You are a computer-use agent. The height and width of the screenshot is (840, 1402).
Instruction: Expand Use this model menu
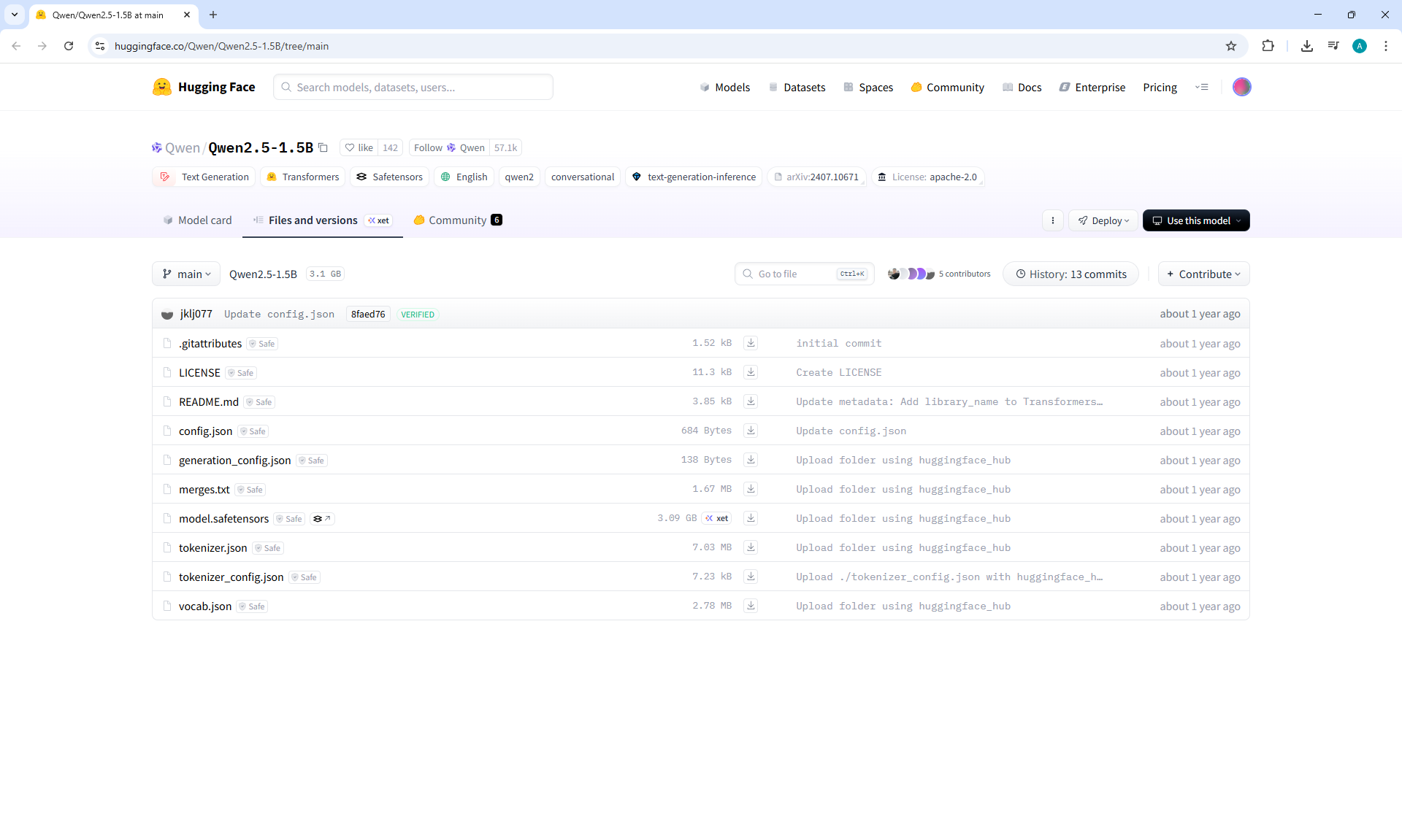[x=1195, y=220]
